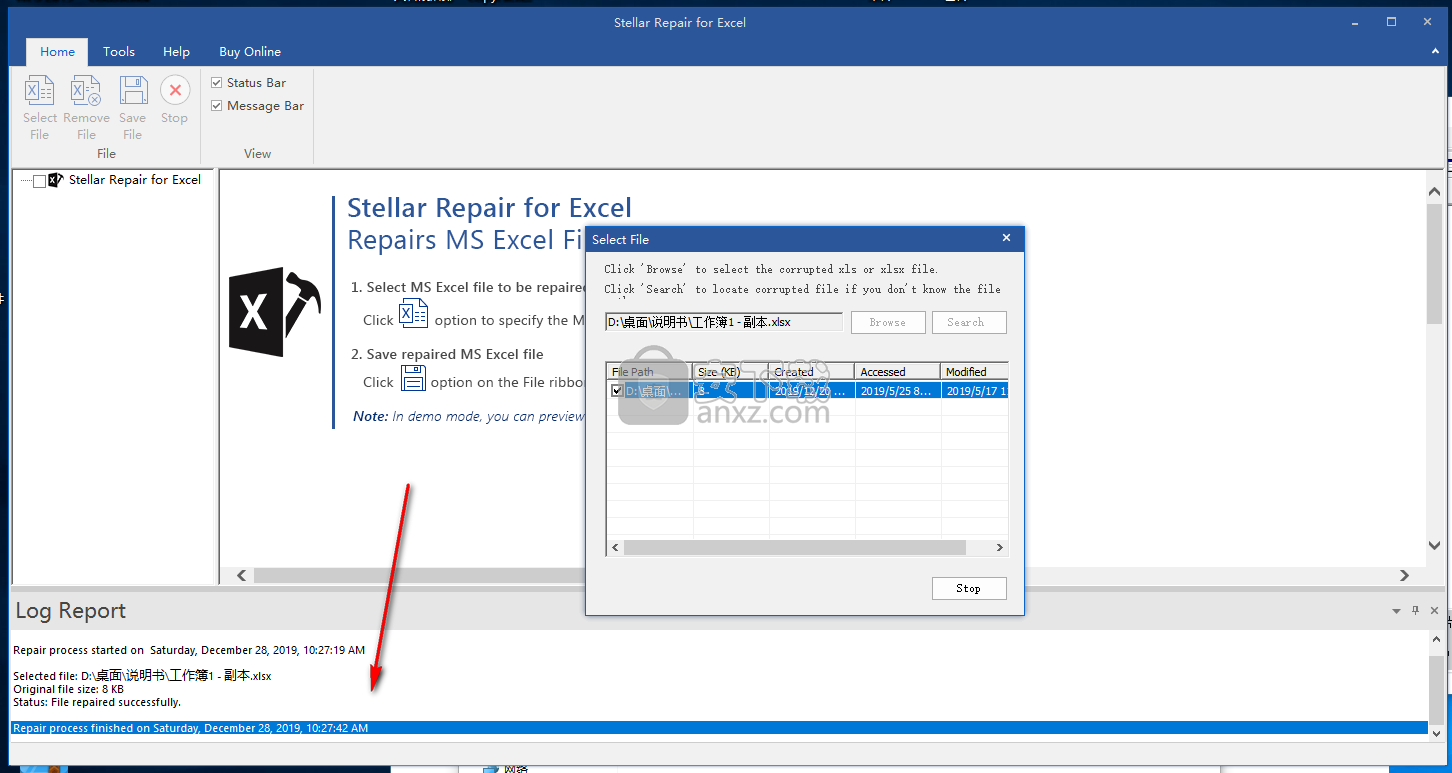Click the Log Report scroll up arrow
Screen dimensions: 1452x773
(1437, 640)
